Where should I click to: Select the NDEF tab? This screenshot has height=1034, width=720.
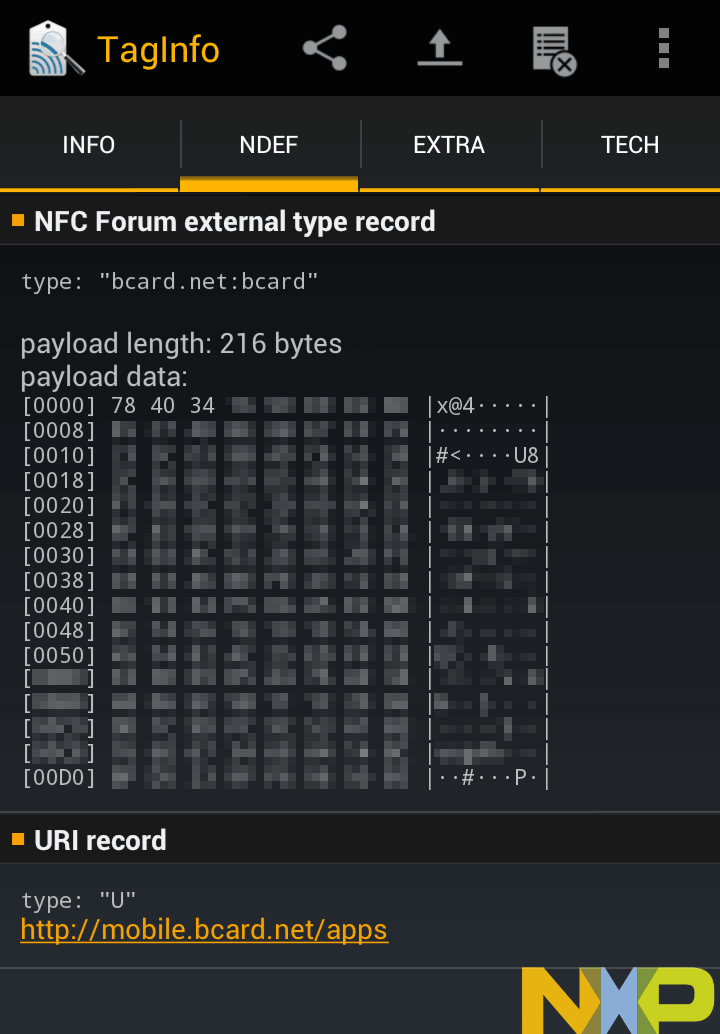point(269,145)
